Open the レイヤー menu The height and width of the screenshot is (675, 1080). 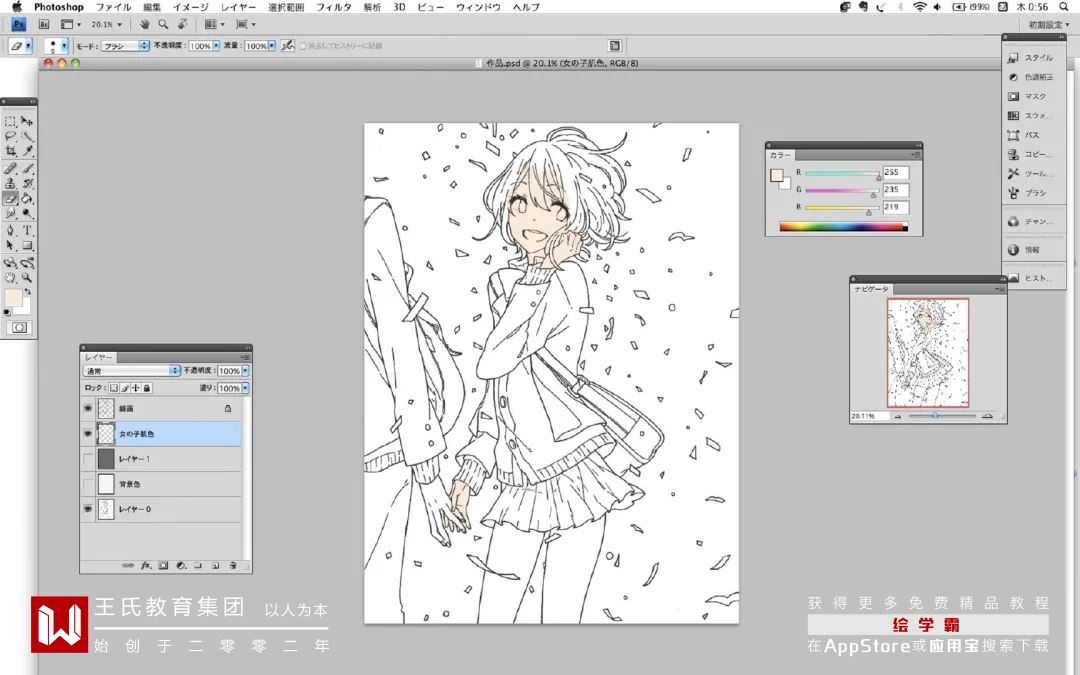click(x=238, y=7)
